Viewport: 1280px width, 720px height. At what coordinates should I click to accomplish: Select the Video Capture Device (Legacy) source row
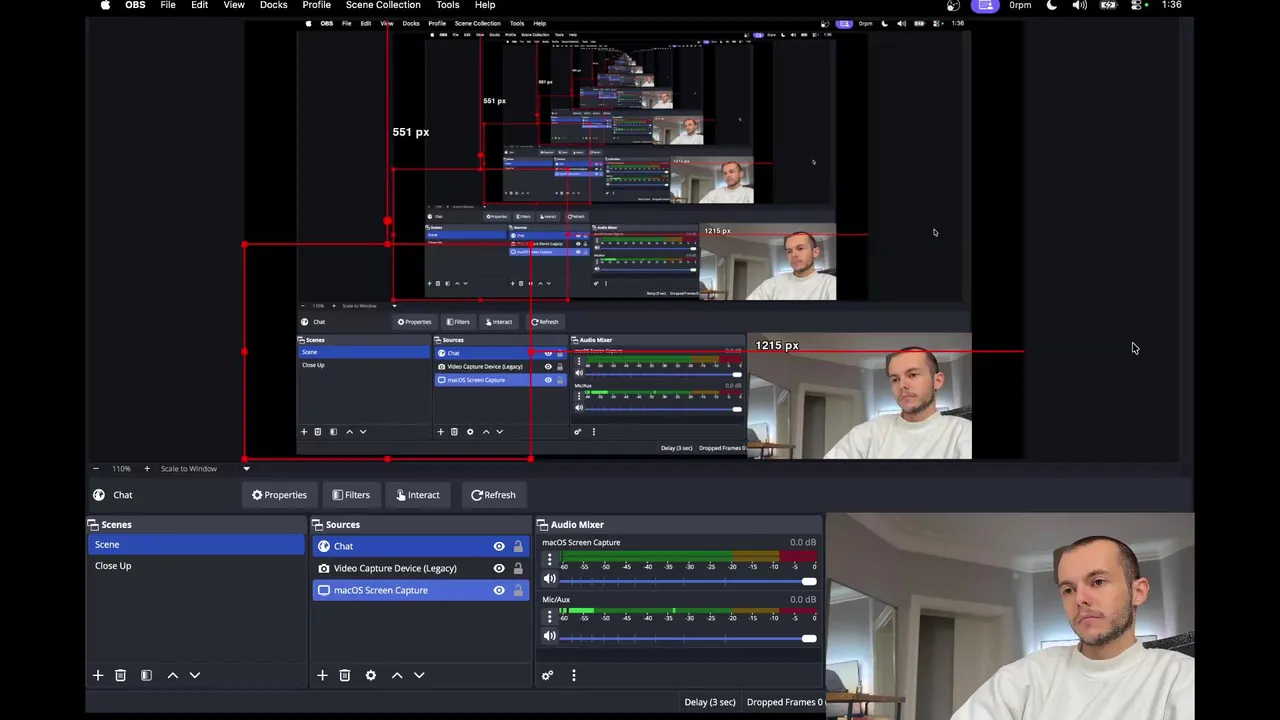[x=421, y=568]
